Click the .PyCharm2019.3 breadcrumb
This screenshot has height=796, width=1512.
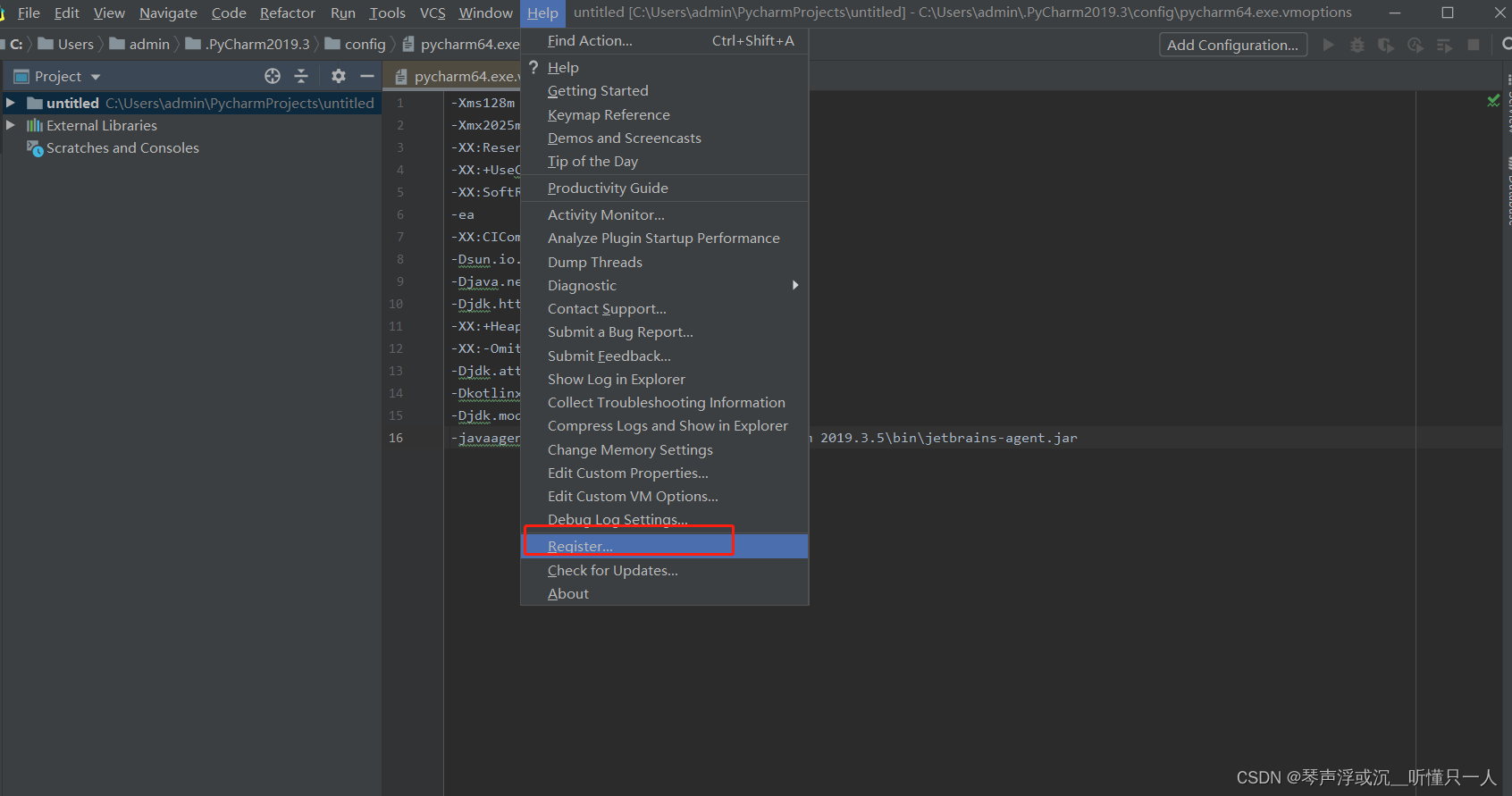[x=248, y=44]
